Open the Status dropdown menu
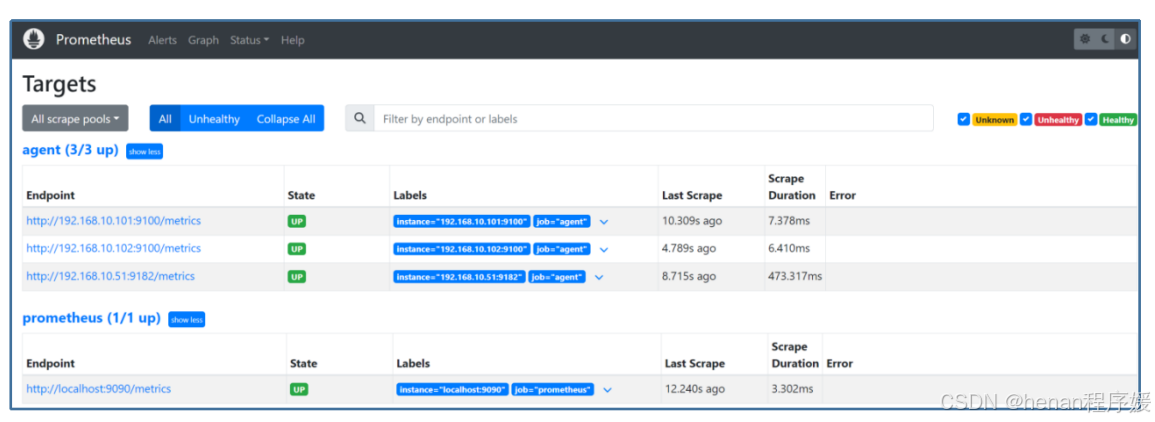Screen dimensions: 1155x422 click(249, 40)
